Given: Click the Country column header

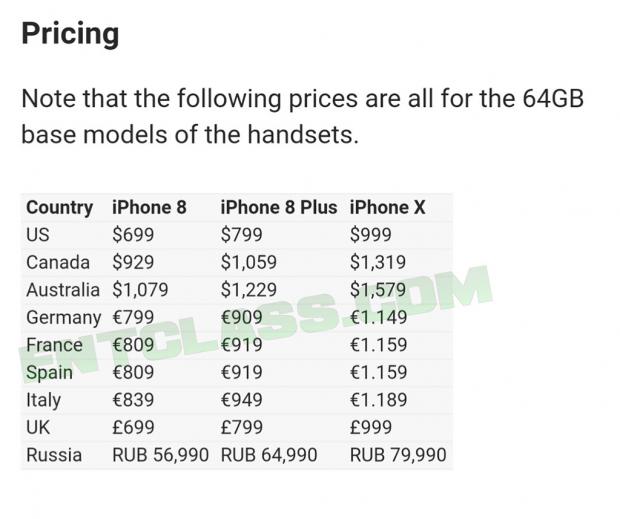Looking at the screenshot, I should (x=59, y=208).
